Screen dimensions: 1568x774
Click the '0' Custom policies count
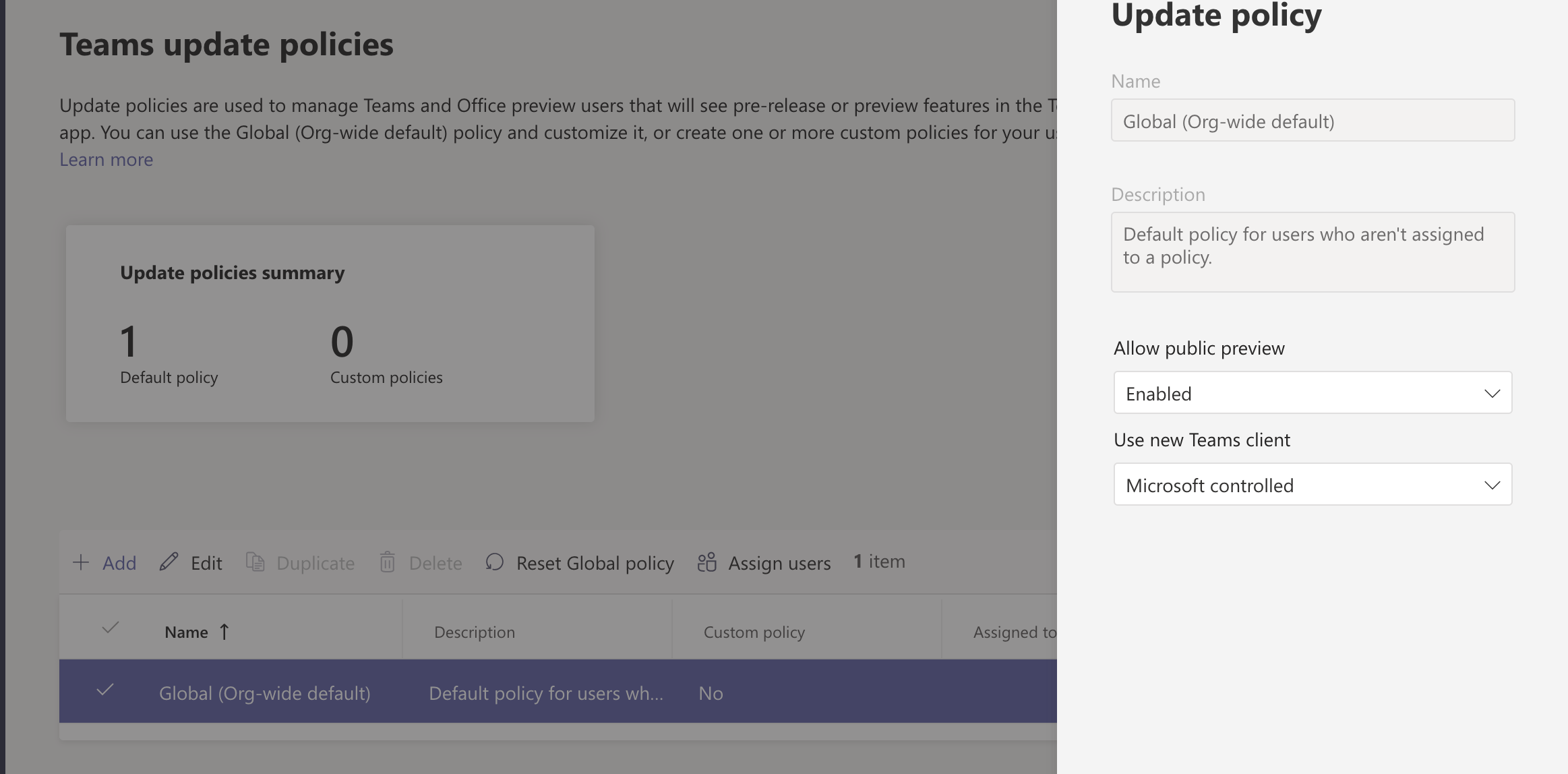(342, 341)
